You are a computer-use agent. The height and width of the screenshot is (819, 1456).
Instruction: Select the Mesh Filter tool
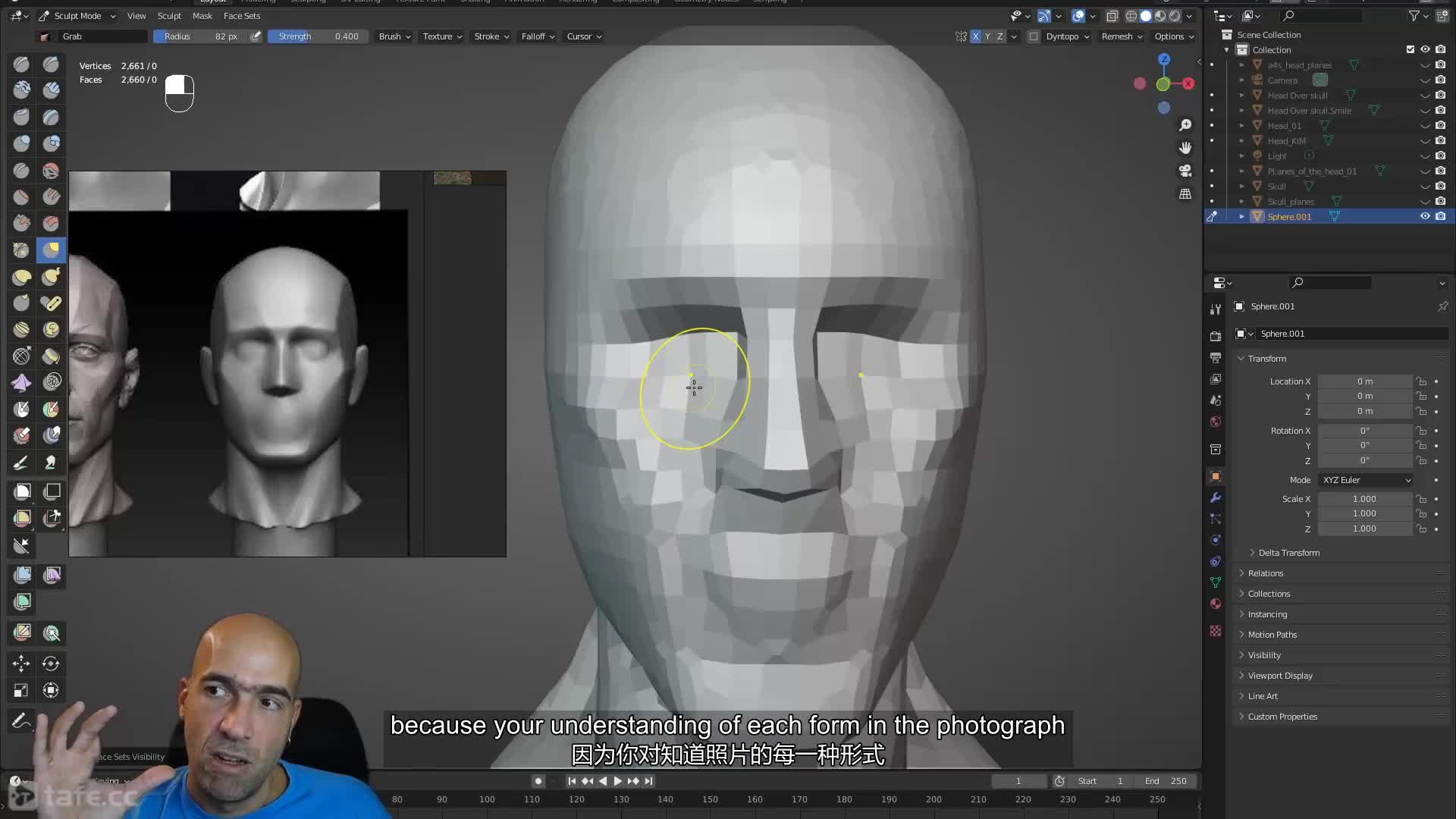tap(21, 575)
